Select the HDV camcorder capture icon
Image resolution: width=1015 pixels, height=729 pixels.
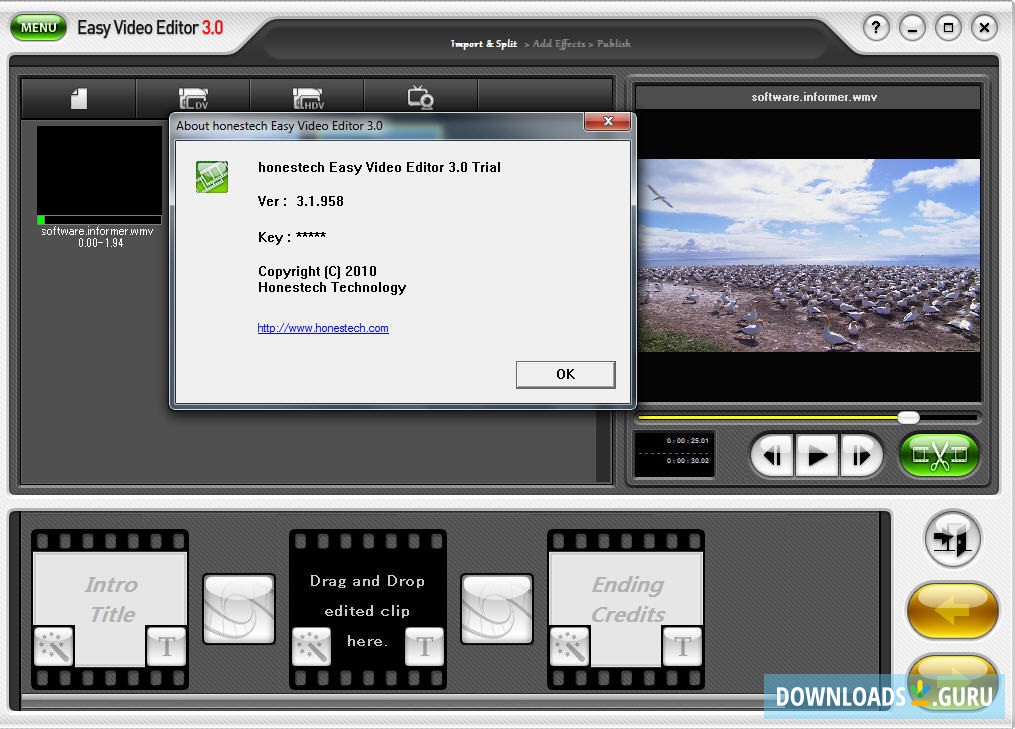pos(307,98)
